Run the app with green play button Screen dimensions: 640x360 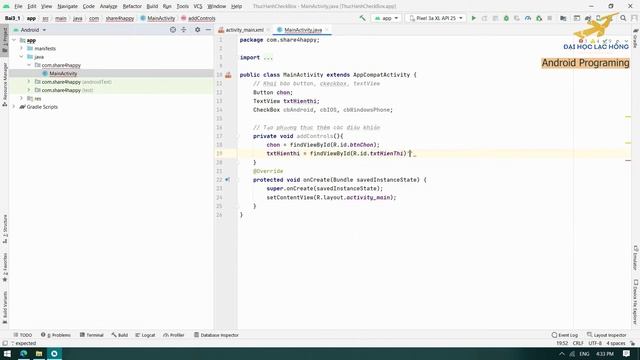click(473, 18)
